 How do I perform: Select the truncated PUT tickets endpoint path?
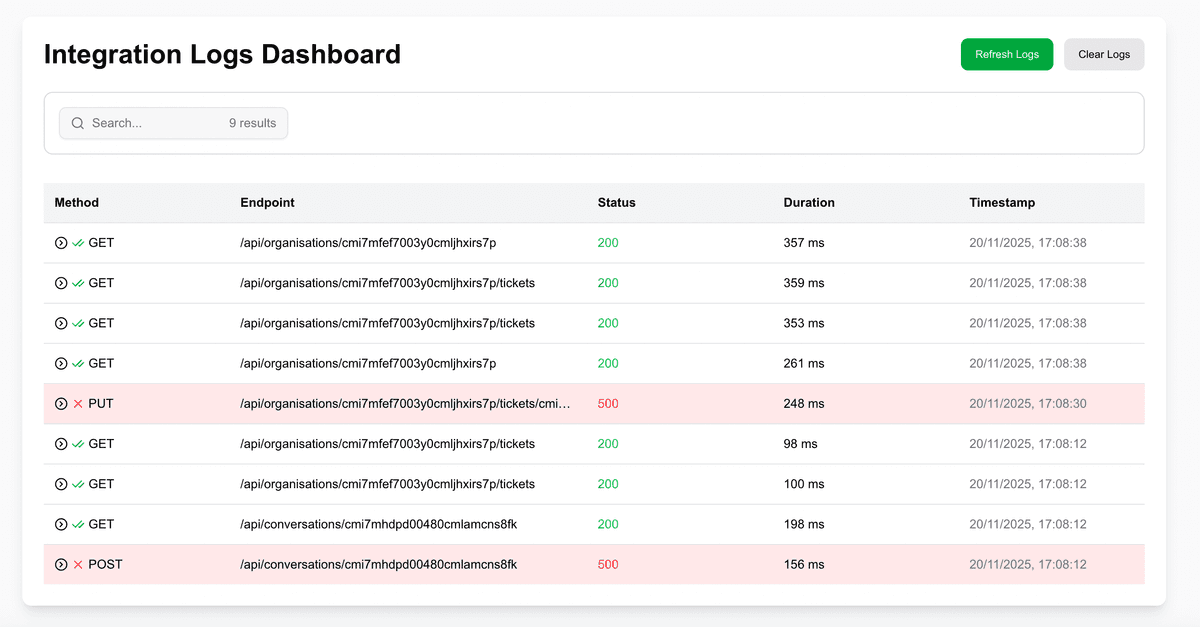[x=405, y=404]
